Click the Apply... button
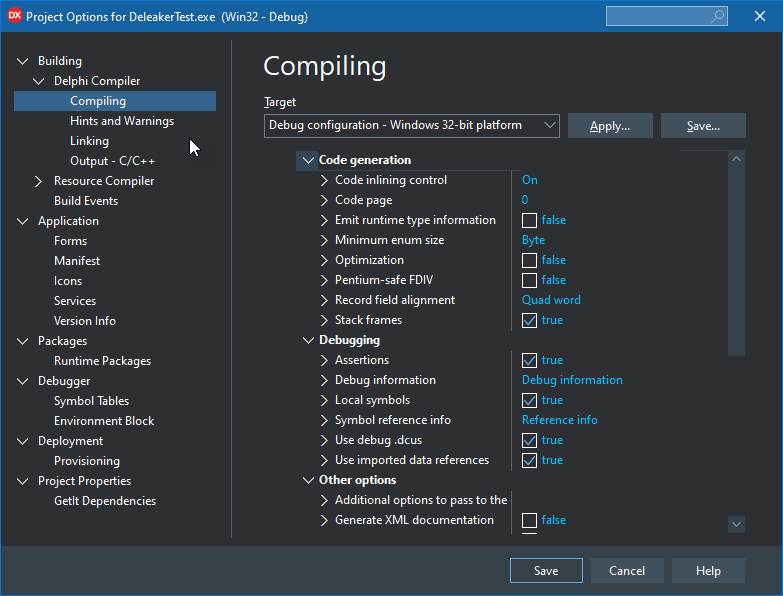The width and height of the screenshot is (783, 596). tap(610, 126)
